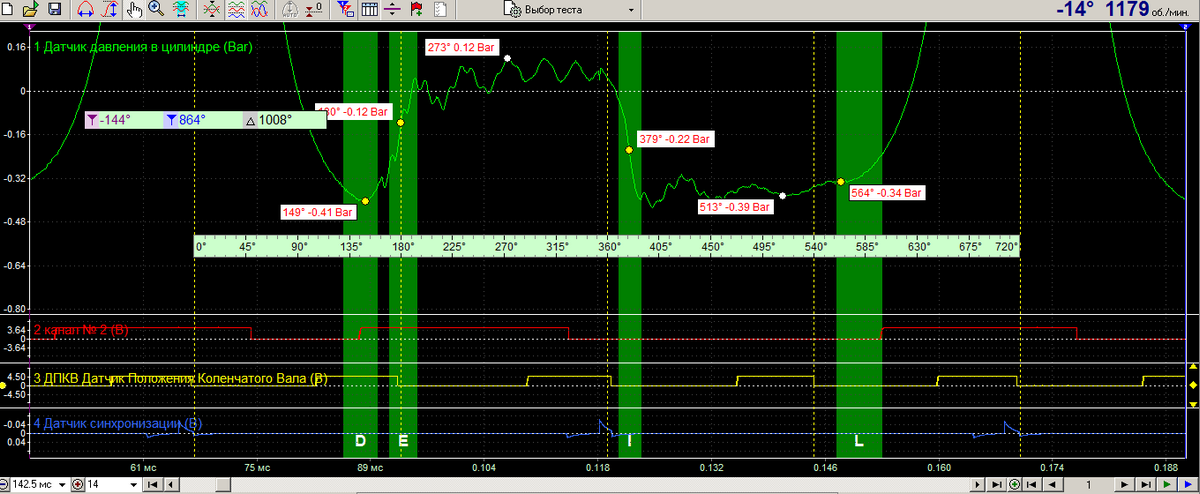Expand the dropdown showing value 14

(x=133, y=485)
